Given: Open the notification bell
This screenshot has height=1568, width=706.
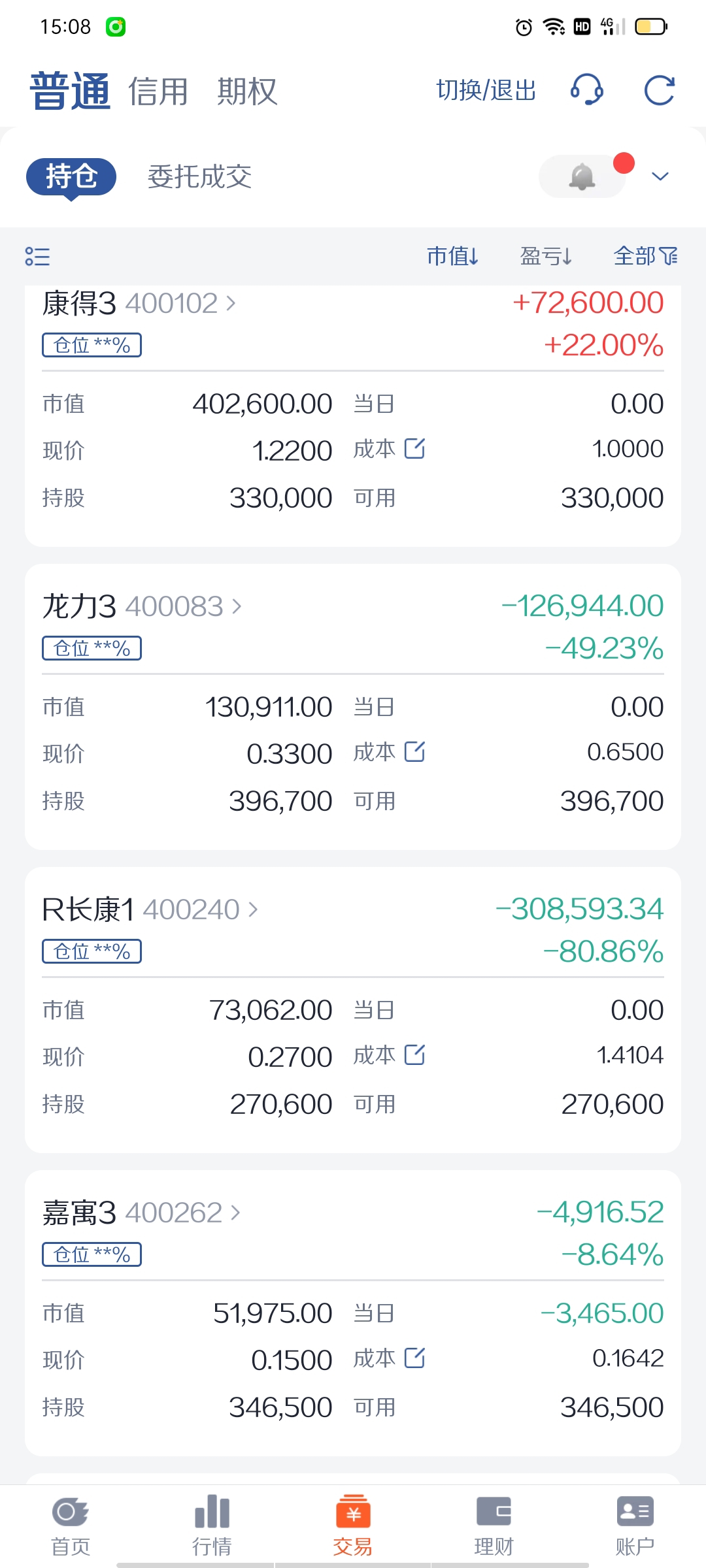Looking at the screenshot, I should point(582,176).
